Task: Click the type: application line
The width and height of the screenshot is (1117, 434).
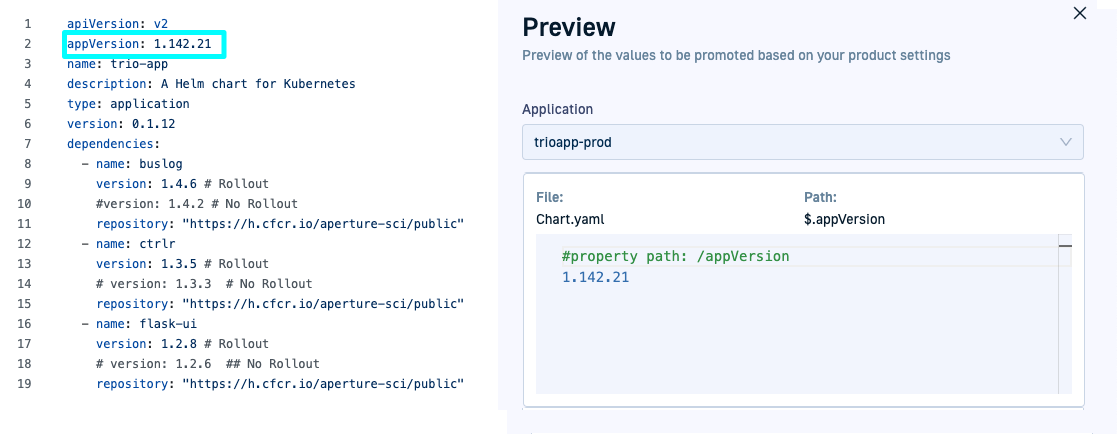Action: tap(128, 104)
